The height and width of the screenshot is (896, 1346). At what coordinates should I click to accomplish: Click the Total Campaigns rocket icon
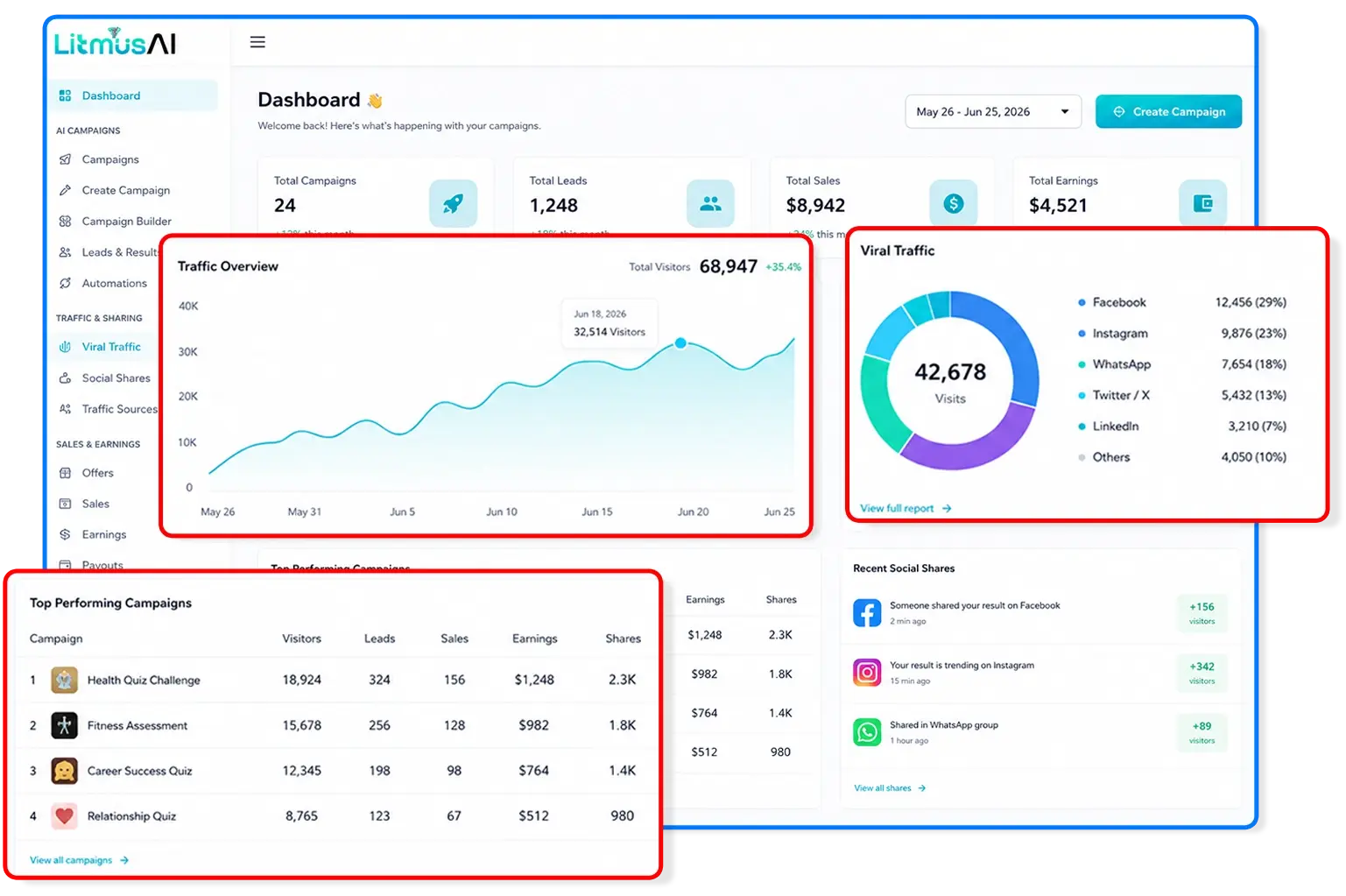453,204
